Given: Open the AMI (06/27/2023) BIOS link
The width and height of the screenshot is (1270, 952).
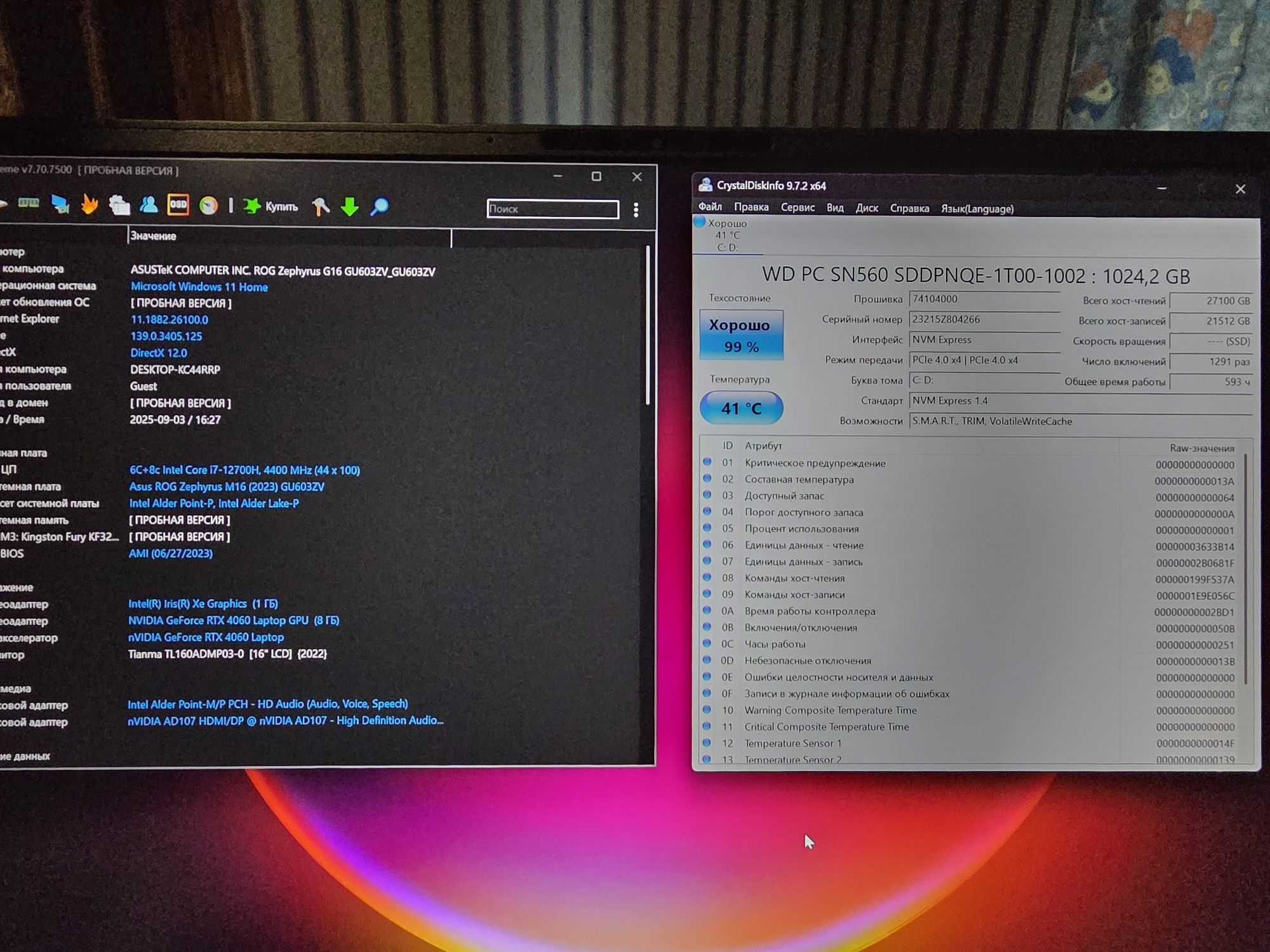Looking at the screenshot, I should pos(170,553).
